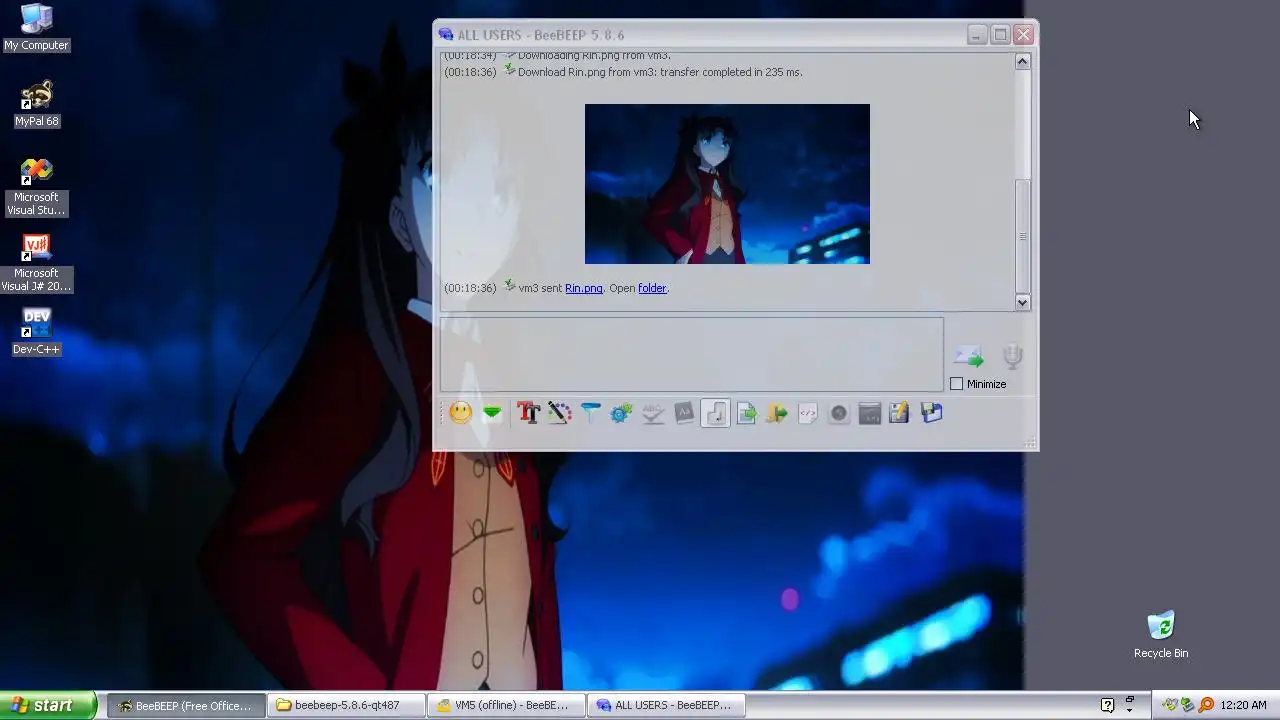Select the Dev-C++ desktop icon

click(x=36, y=332)
